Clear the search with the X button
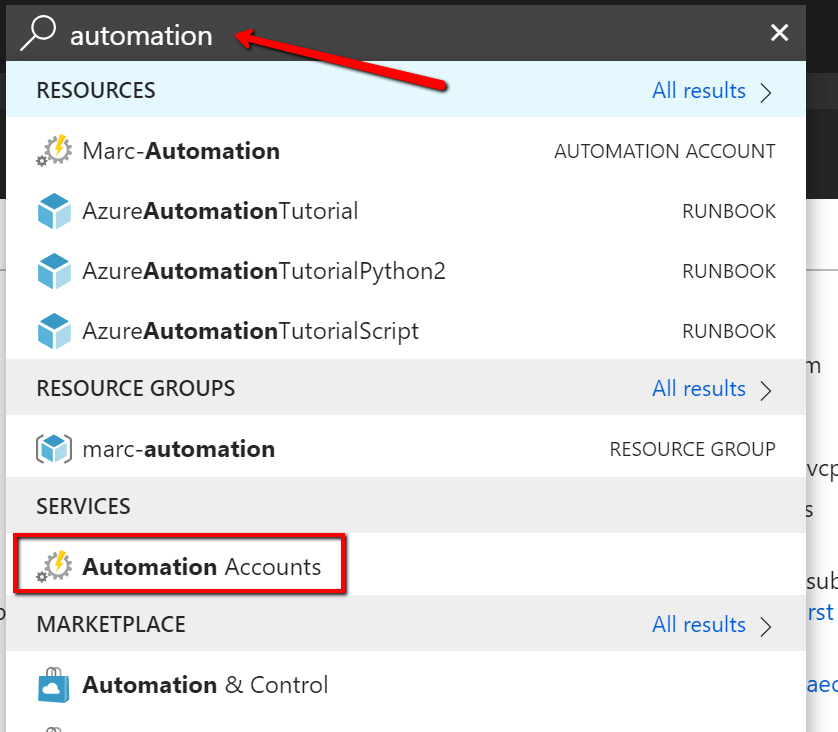This screenshot has height=732, width=838. (x=779, y=32)
